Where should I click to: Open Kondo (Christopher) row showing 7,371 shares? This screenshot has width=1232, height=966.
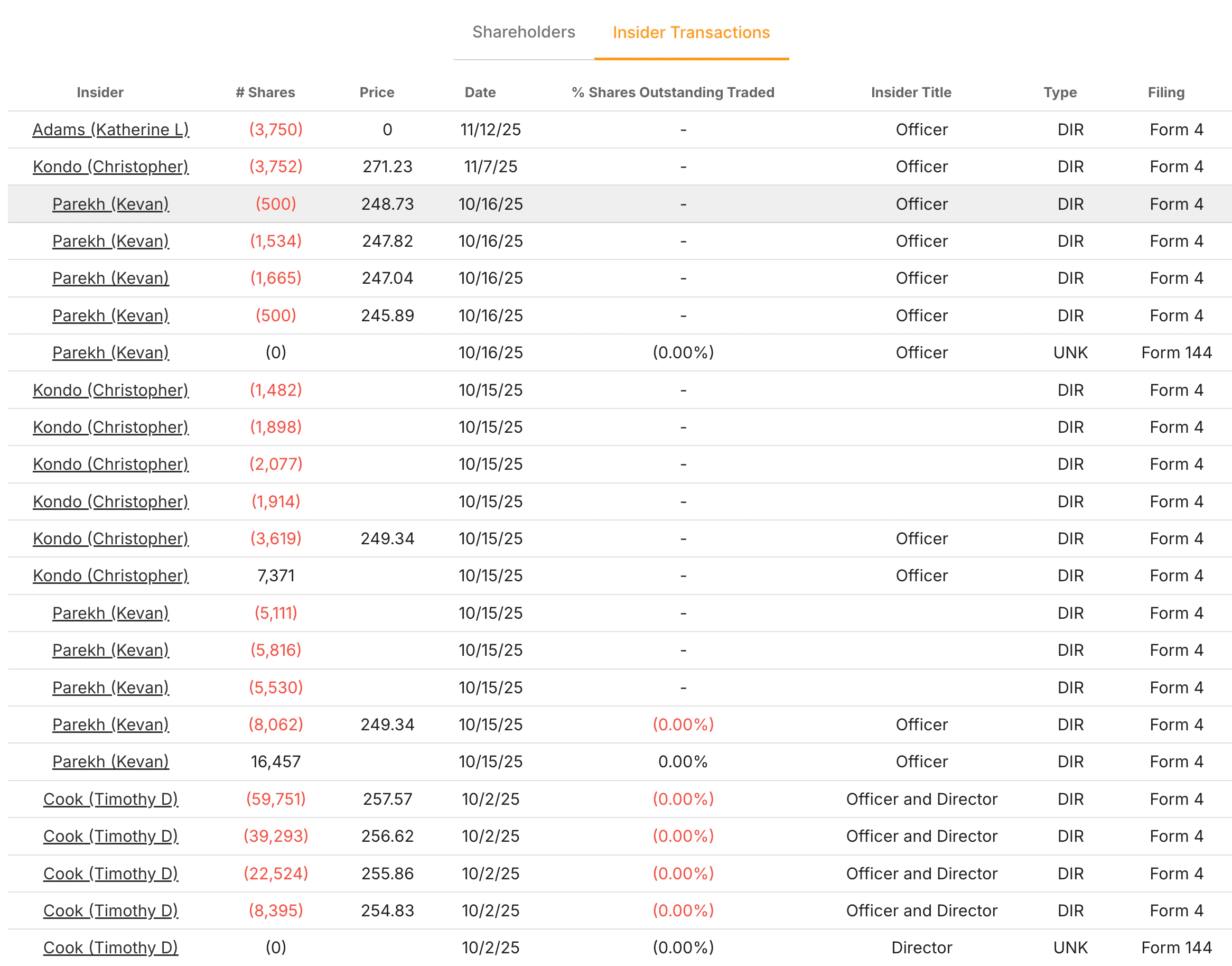point(110,575)
